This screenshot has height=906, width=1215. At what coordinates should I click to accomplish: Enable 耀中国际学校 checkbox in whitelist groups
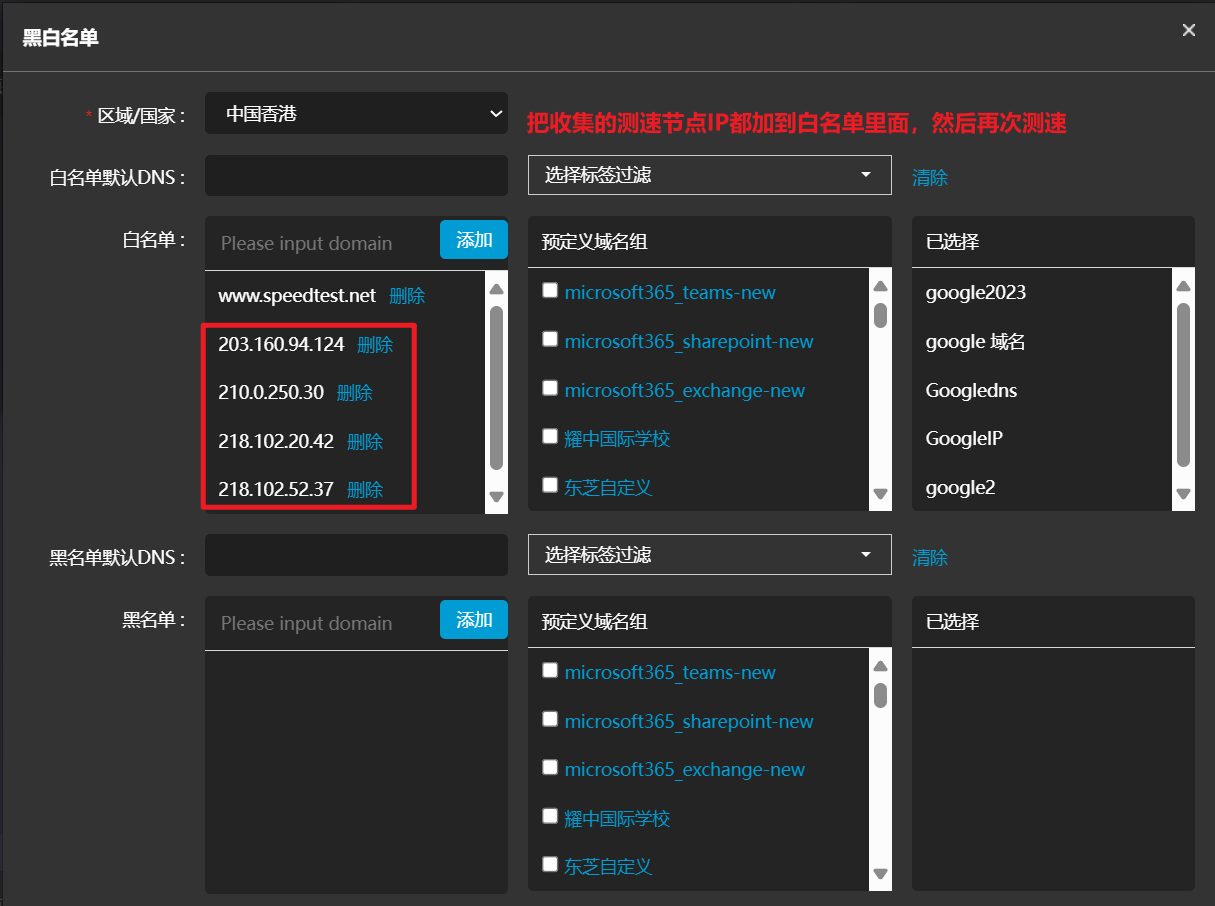(549, 436)
